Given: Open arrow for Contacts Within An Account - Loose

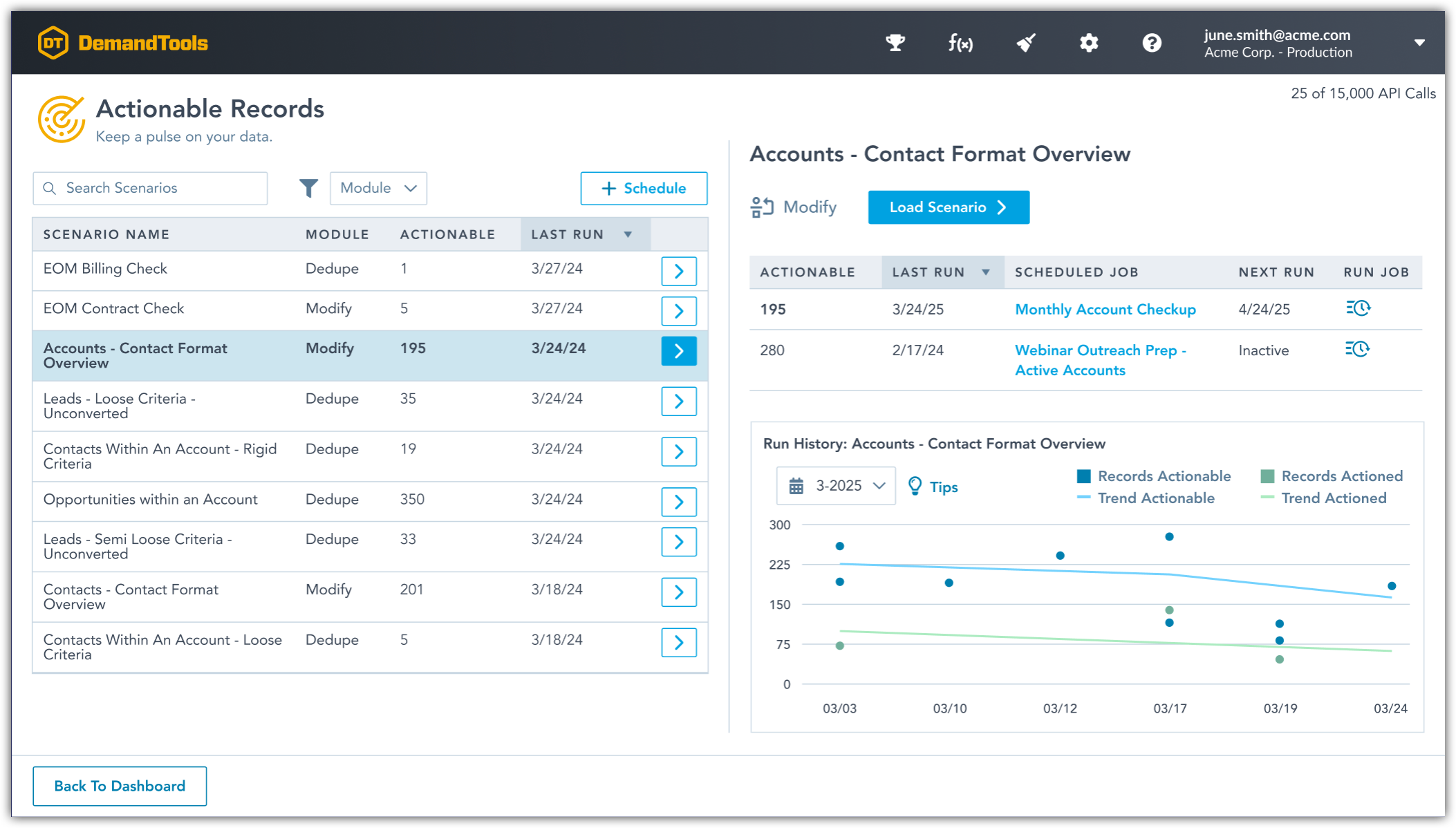Looking at the screenshot, I should pyautogui.click(x=678, y=643).
